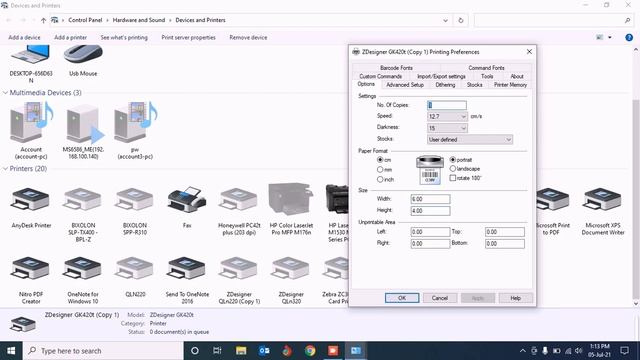640x360 pixels.
Task: Select the Honeywell PC42t plus printer icon
Action: pos(239,200)
